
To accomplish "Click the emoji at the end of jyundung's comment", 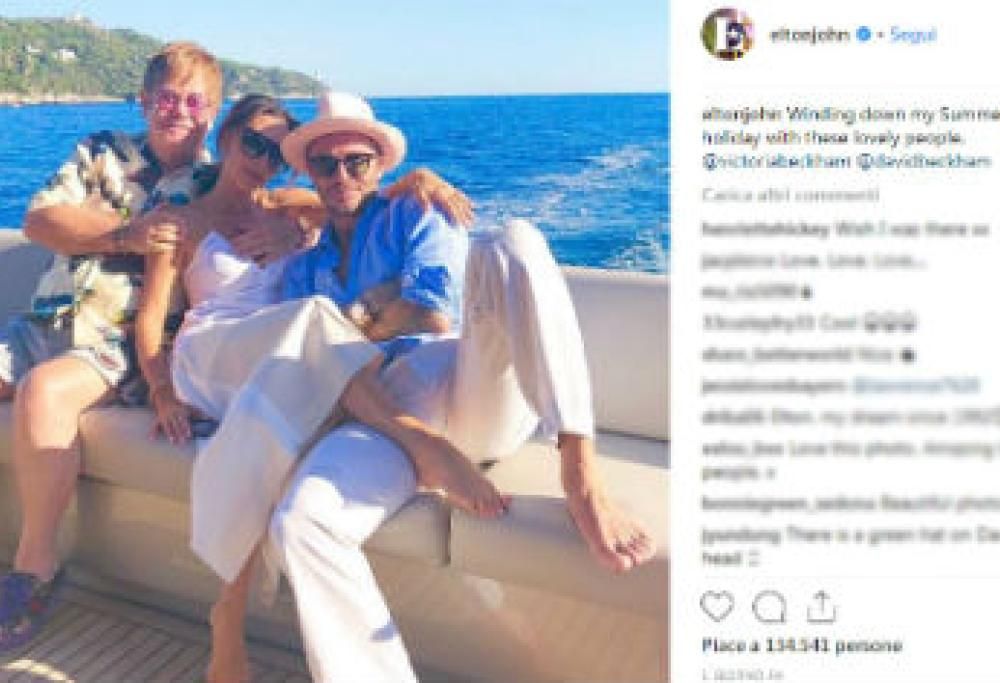I will click(752, 560).
